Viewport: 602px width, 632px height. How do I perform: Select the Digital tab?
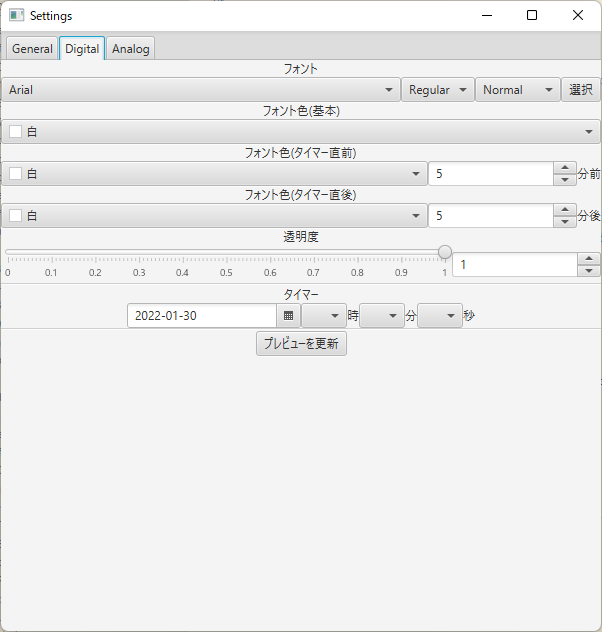click(82, 49)
